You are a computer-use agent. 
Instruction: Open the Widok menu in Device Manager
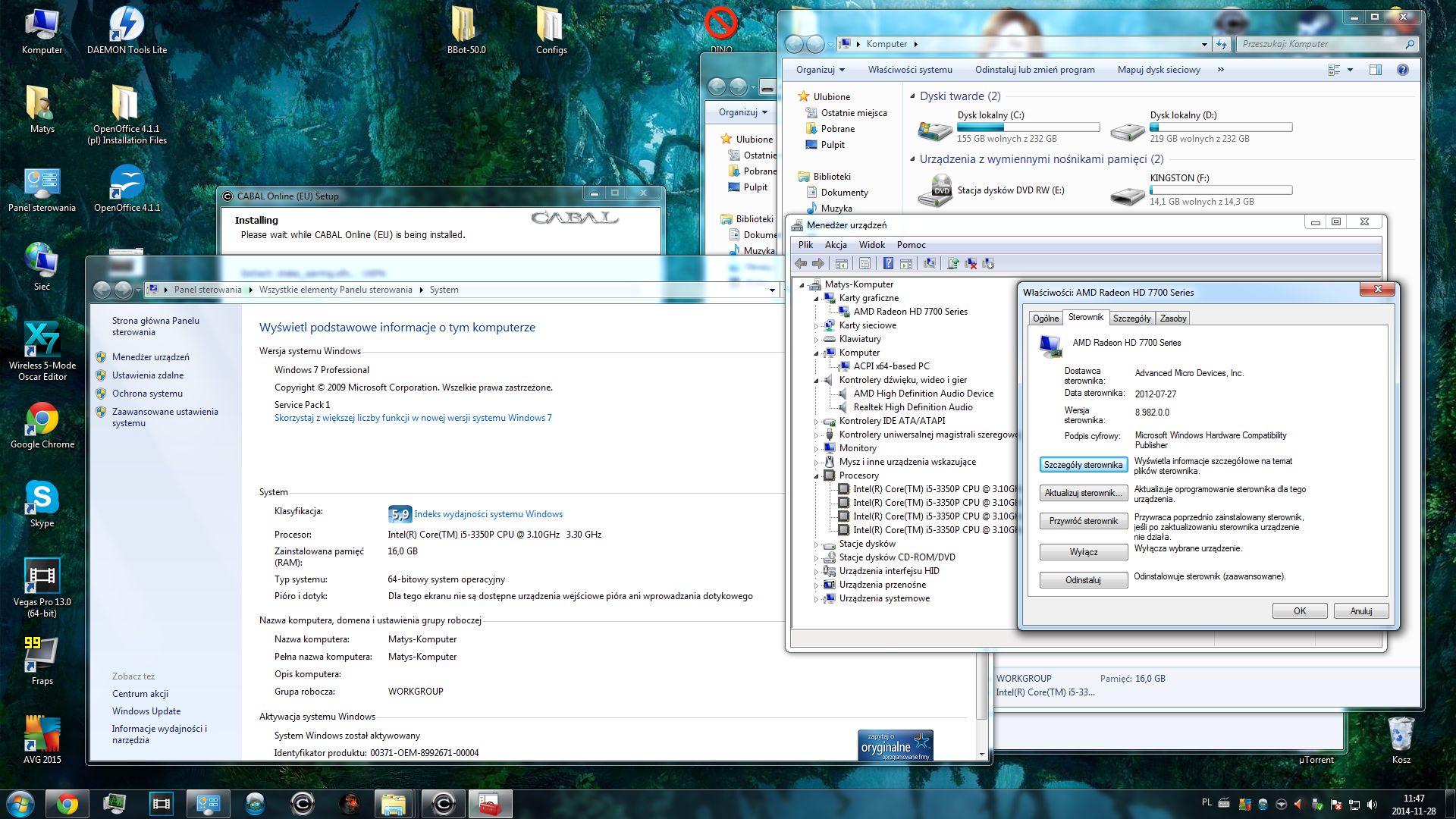[x=872, y=245]
